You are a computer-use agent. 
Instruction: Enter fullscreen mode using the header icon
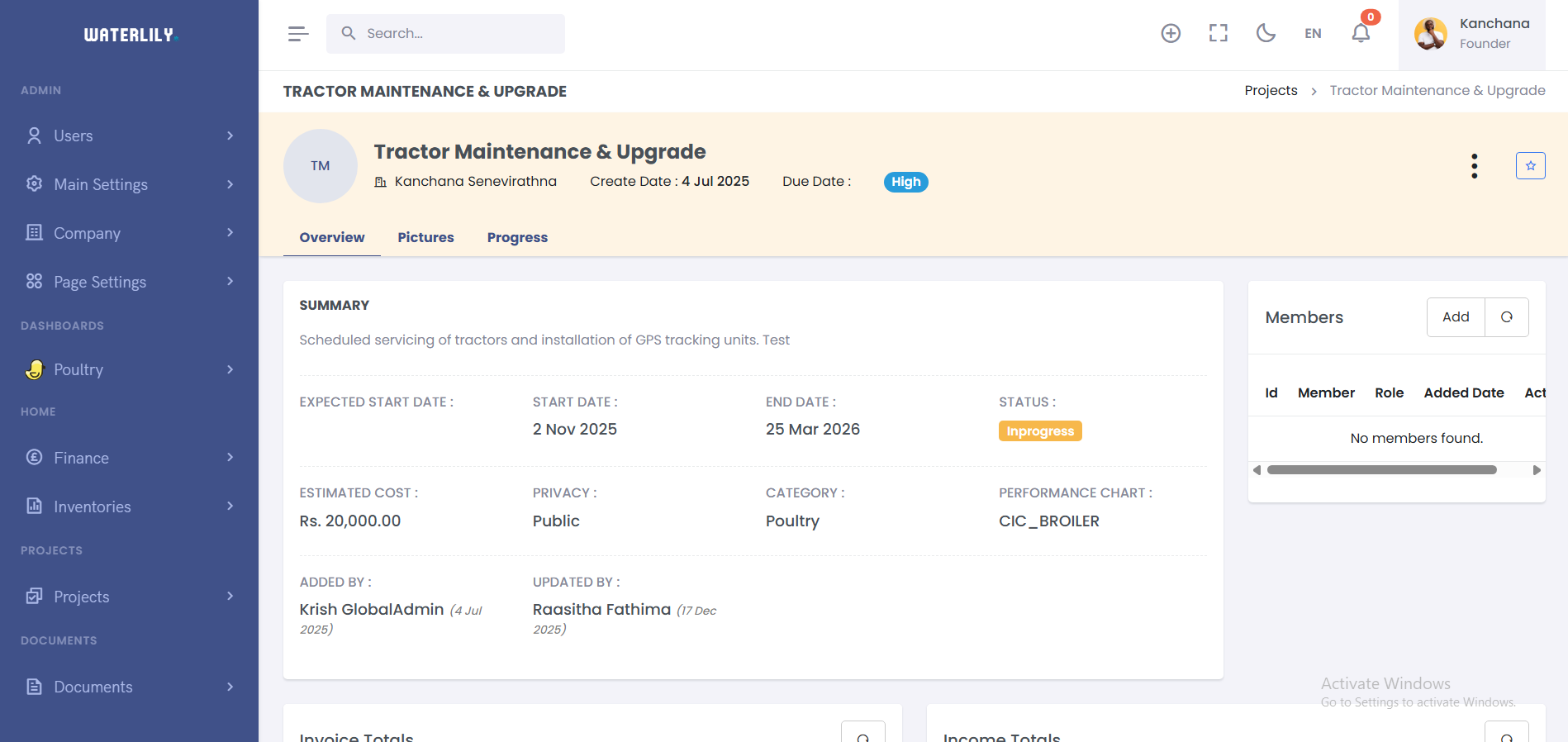(x=1218, y=33)
